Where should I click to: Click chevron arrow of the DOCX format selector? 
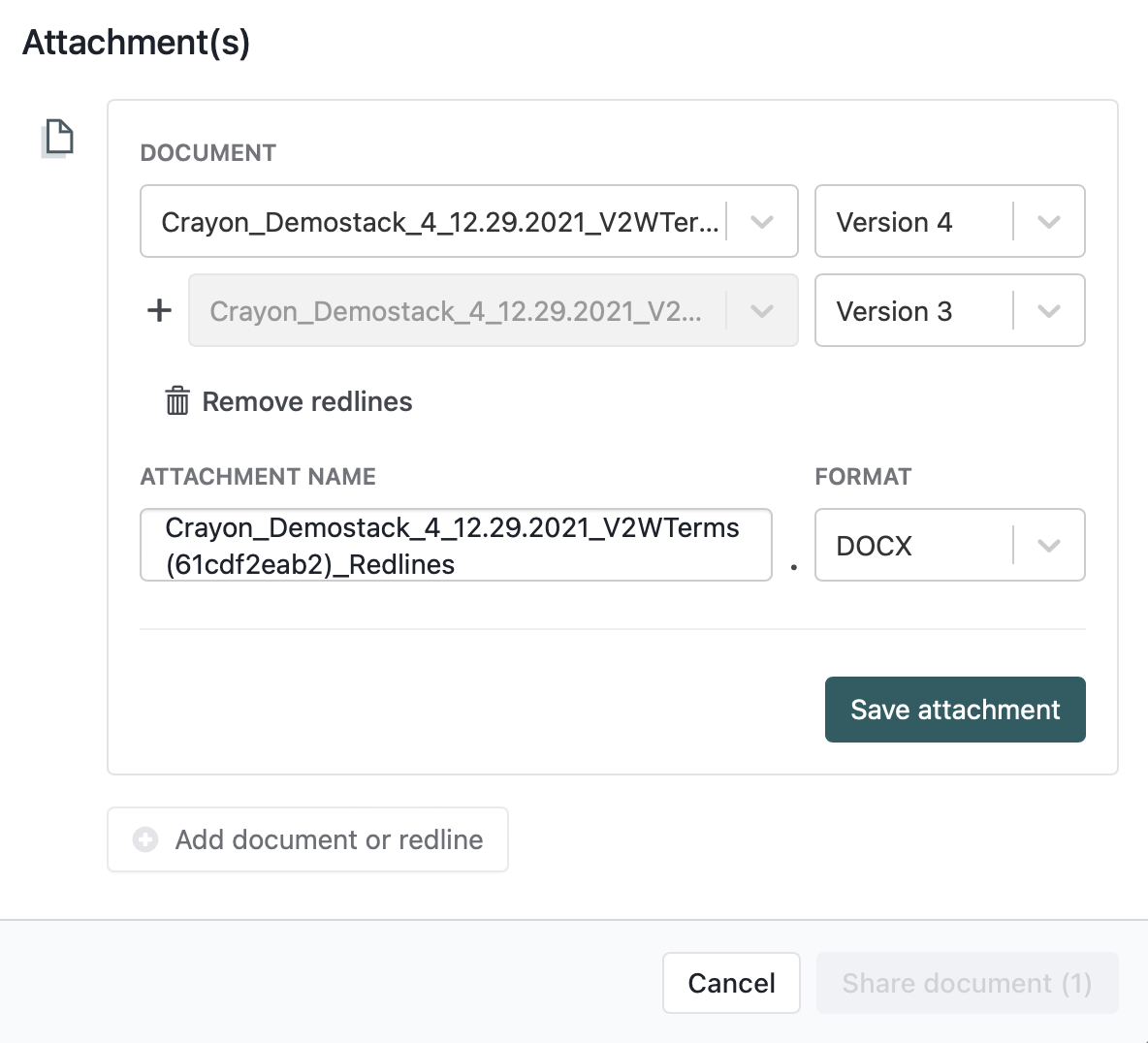1049,546
